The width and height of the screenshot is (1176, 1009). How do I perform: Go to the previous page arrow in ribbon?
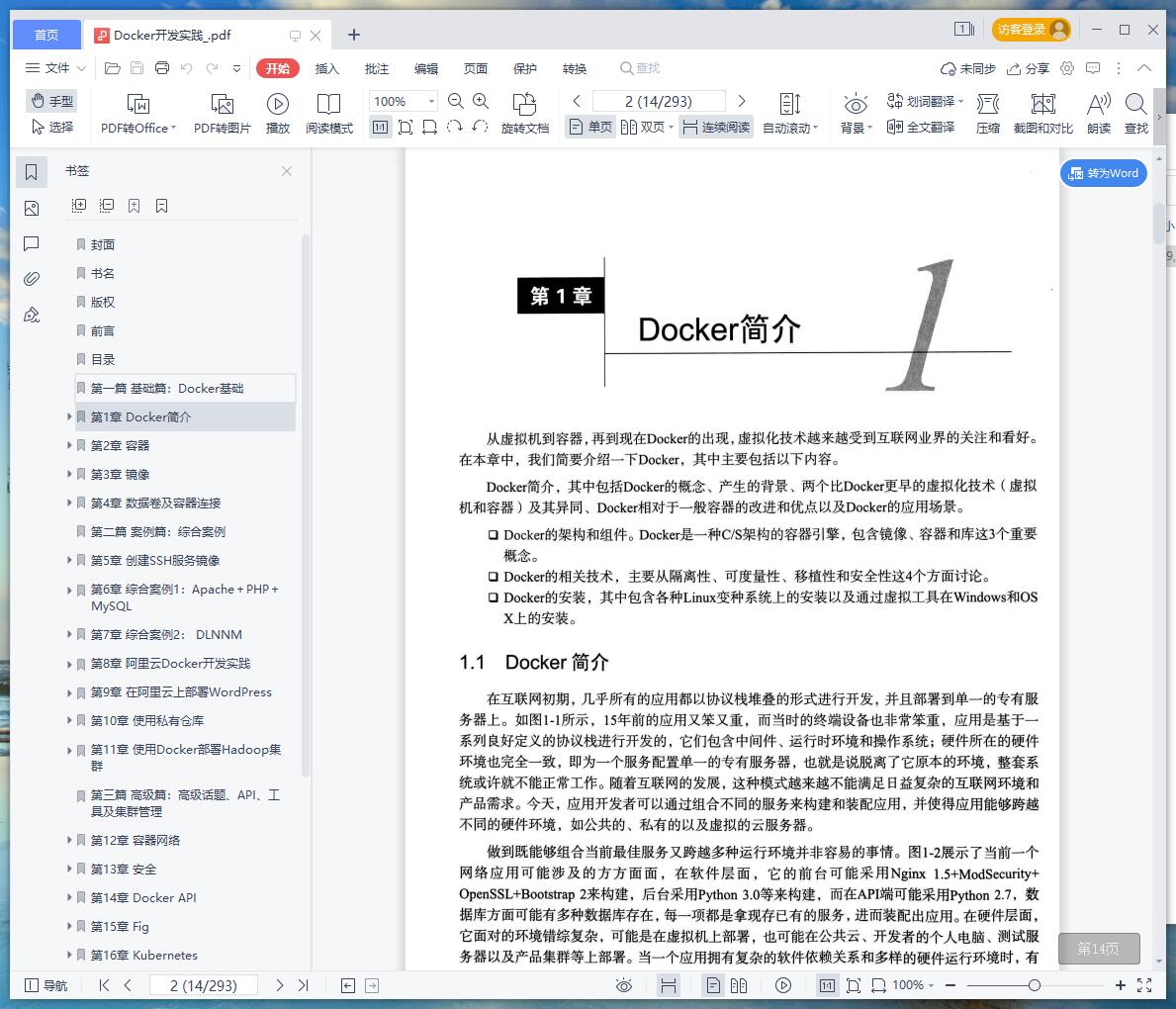pos(576,101)
